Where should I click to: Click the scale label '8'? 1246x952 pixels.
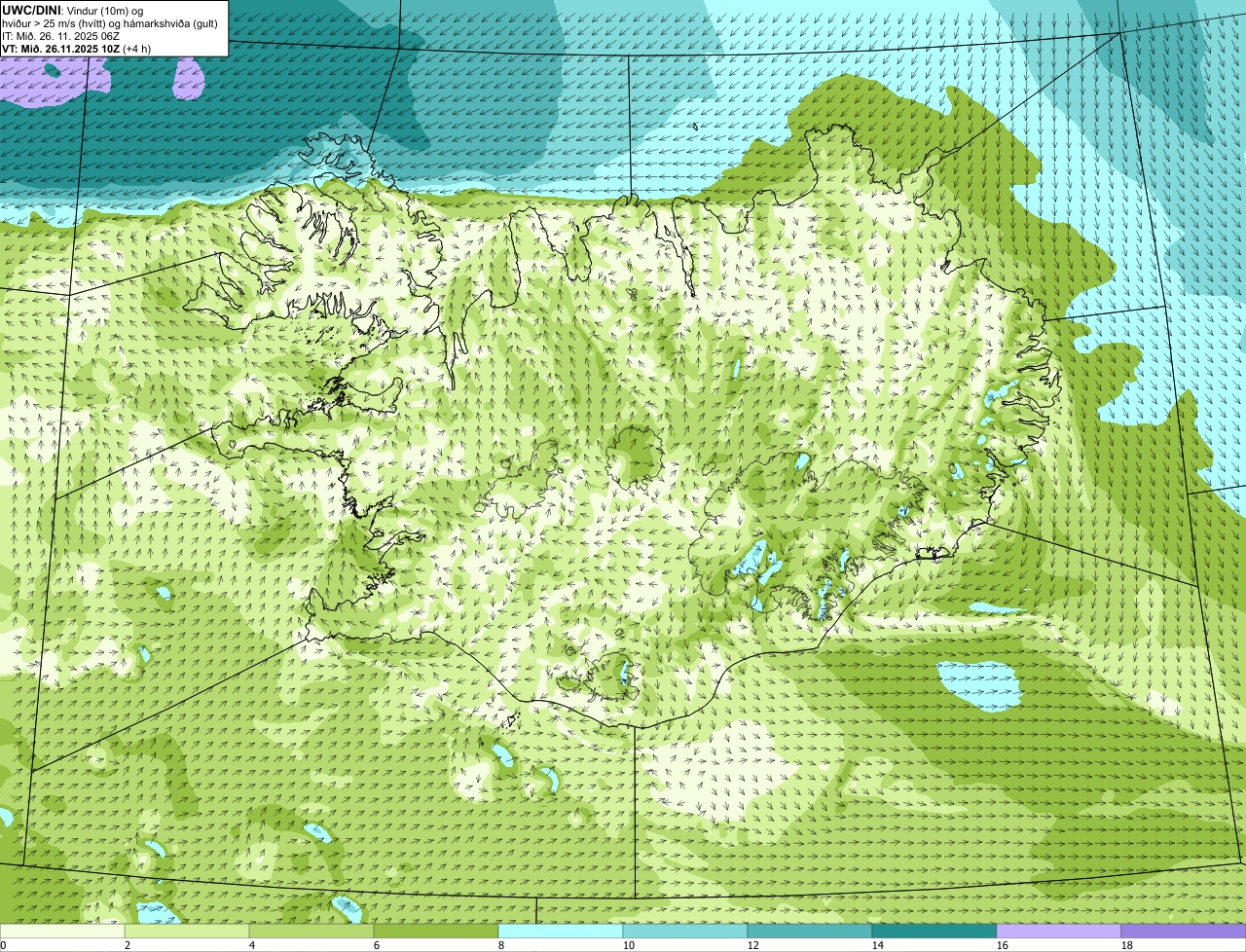click(501, 945)
